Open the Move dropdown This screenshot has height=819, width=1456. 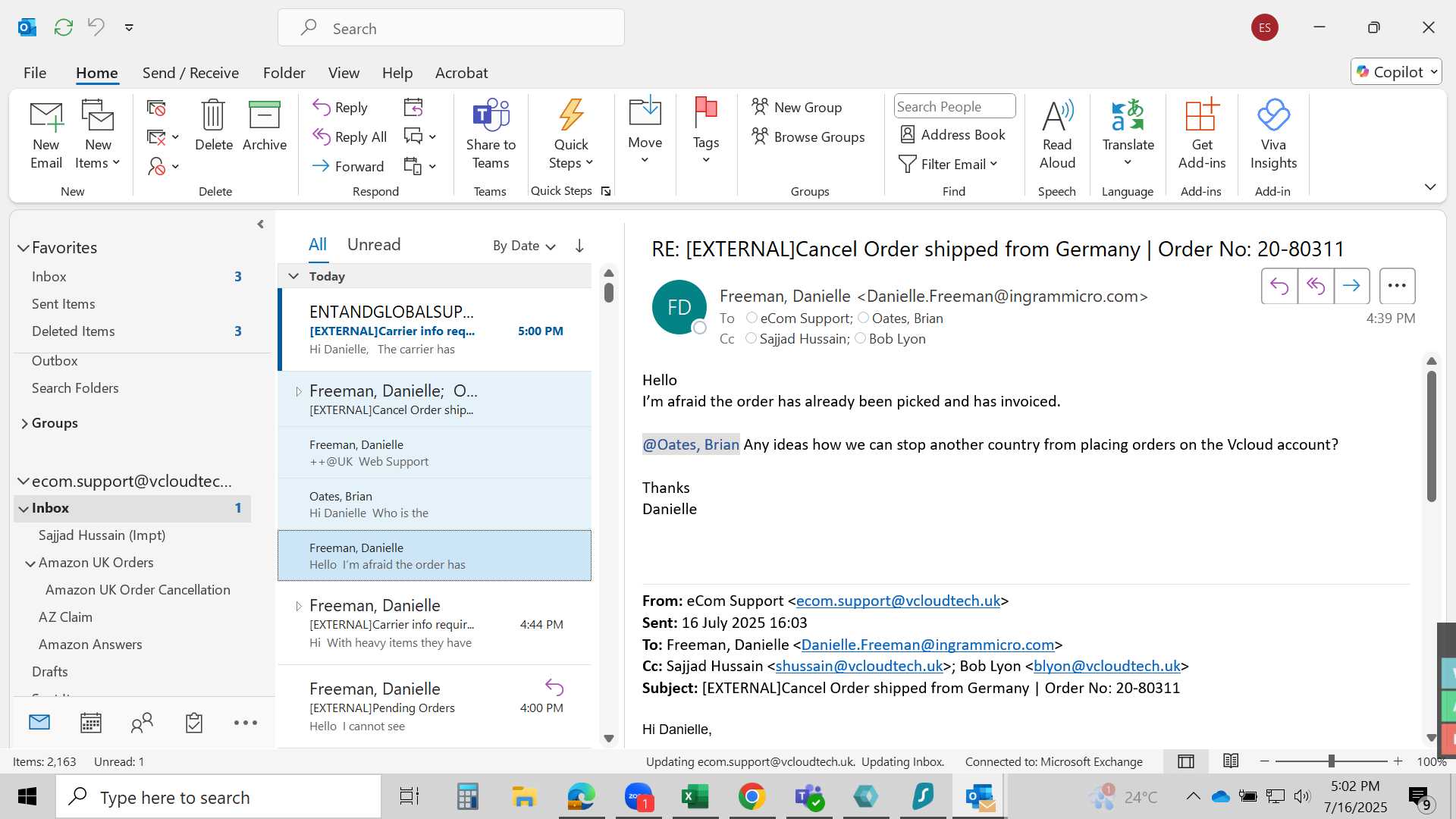645,130
